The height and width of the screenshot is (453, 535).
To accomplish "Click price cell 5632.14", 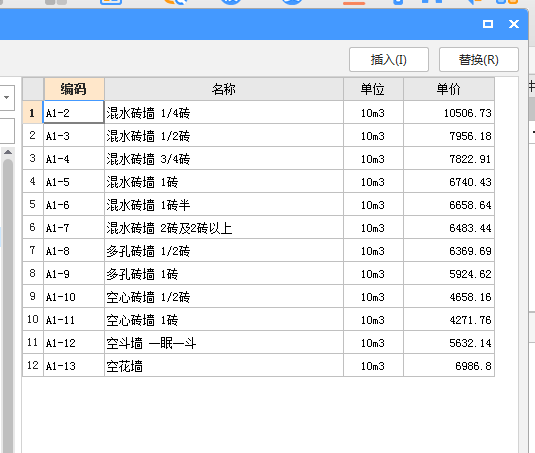I will (x=449, y=342).
